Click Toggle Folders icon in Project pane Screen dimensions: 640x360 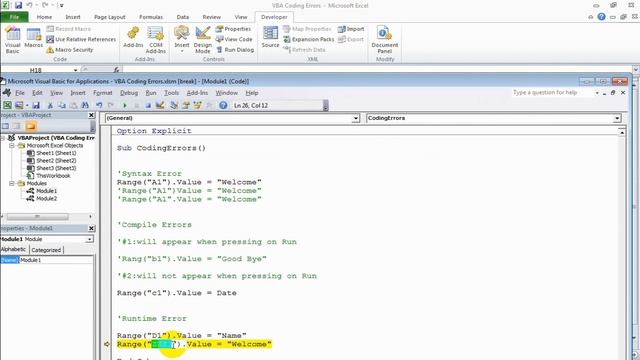31,126
